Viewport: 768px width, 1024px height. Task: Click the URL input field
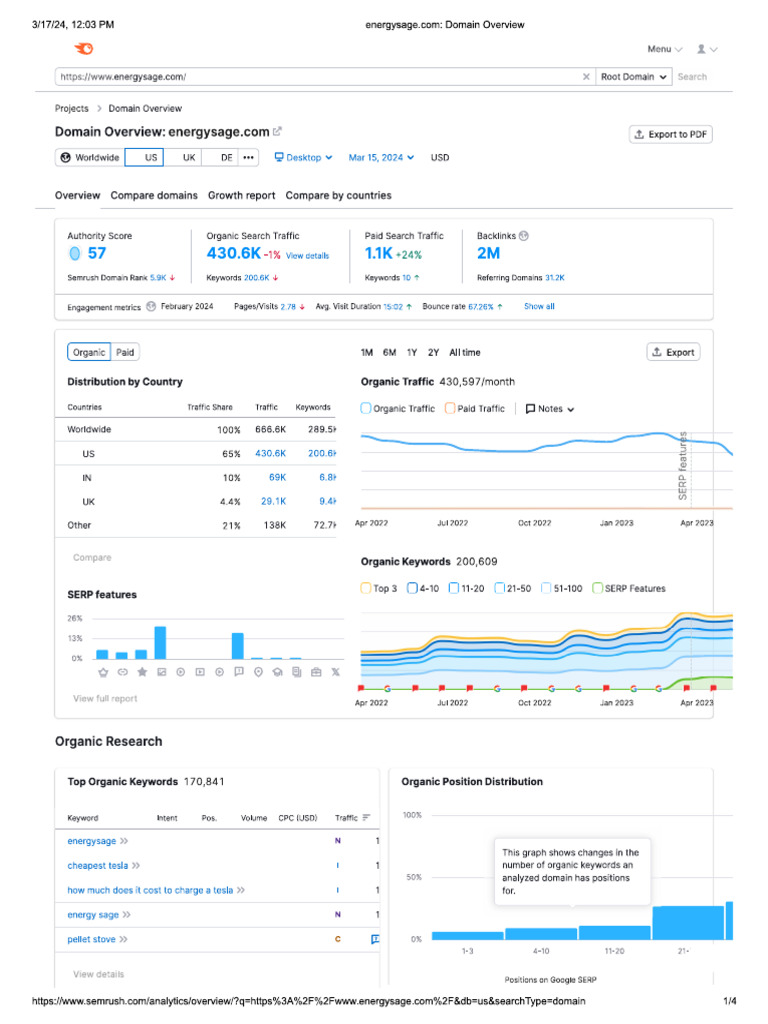pyautogui.click(x=320, y=77)
